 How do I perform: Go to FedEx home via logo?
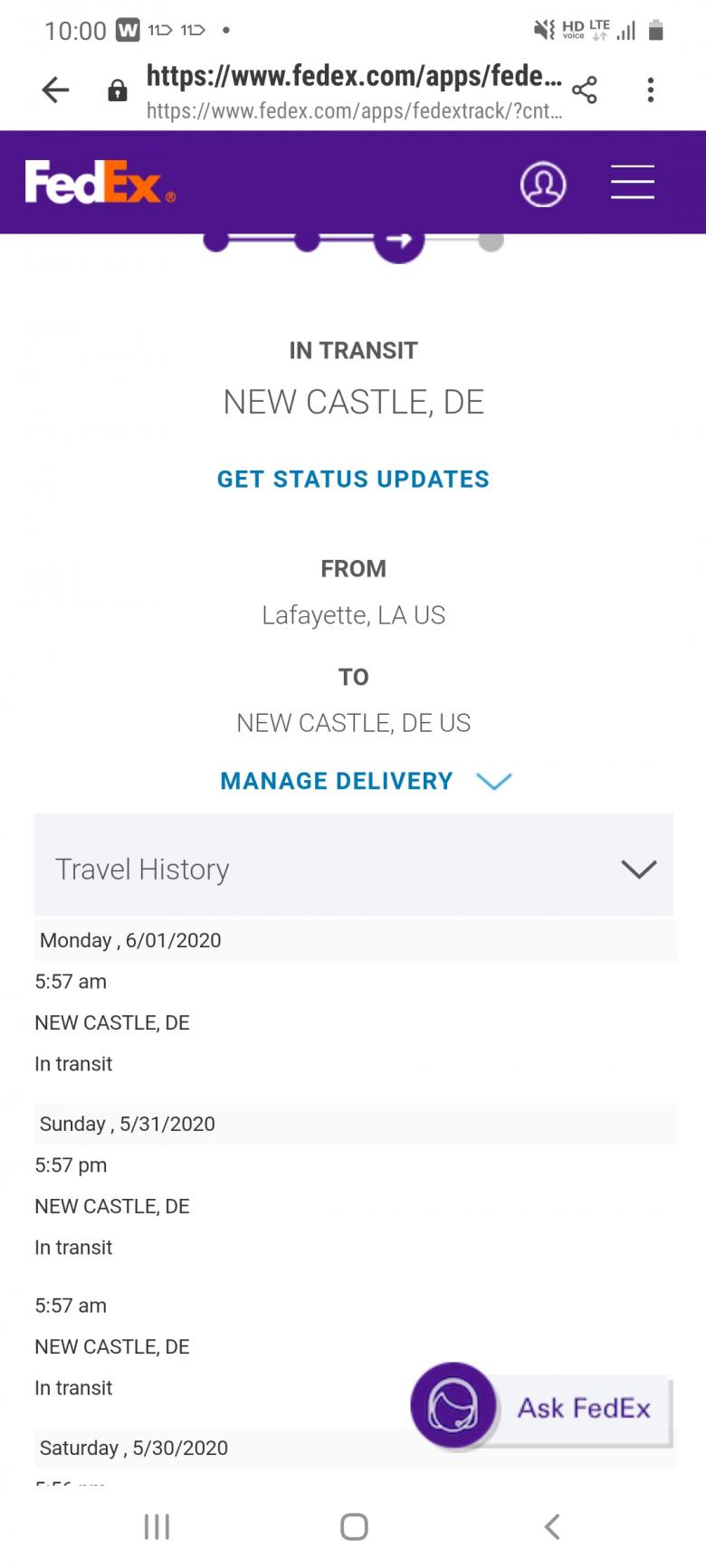100,183
